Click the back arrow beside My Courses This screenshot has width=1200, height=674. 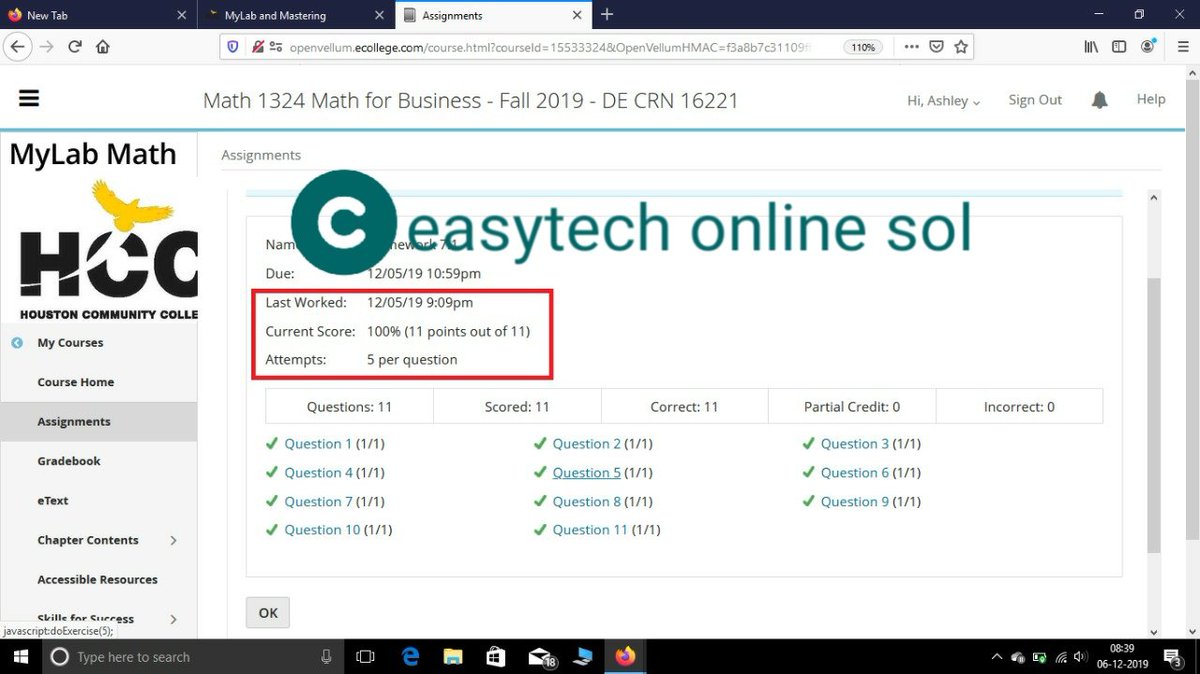pos(17,343)
